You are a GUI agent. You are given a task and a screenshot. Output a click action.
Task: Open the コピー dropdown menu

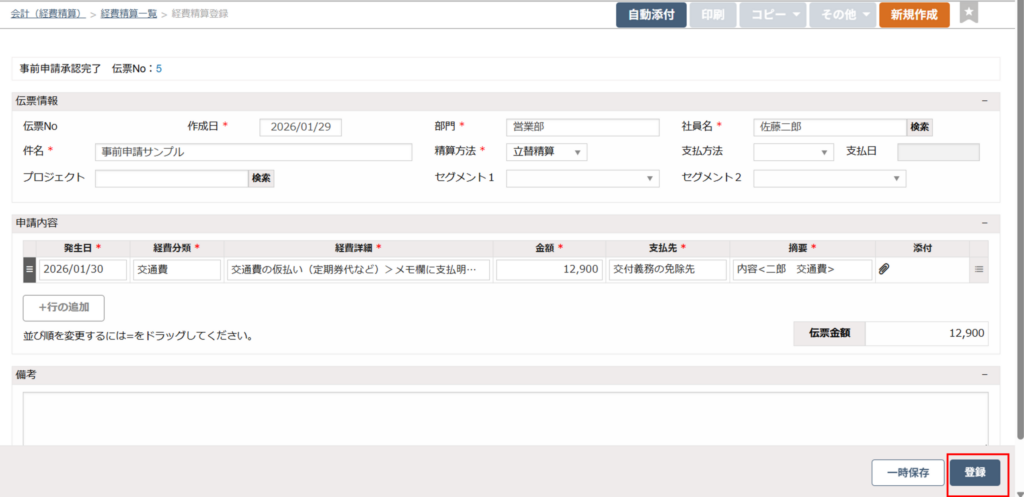pos(773,15)
